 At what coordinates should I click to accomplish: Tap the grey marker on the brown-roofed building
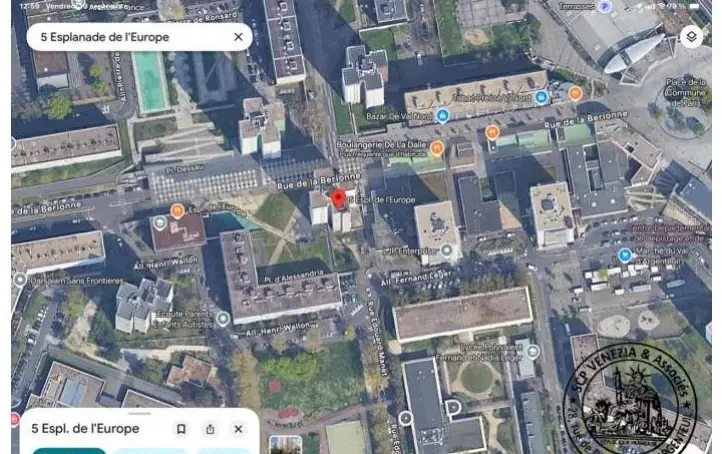[159, 222]
